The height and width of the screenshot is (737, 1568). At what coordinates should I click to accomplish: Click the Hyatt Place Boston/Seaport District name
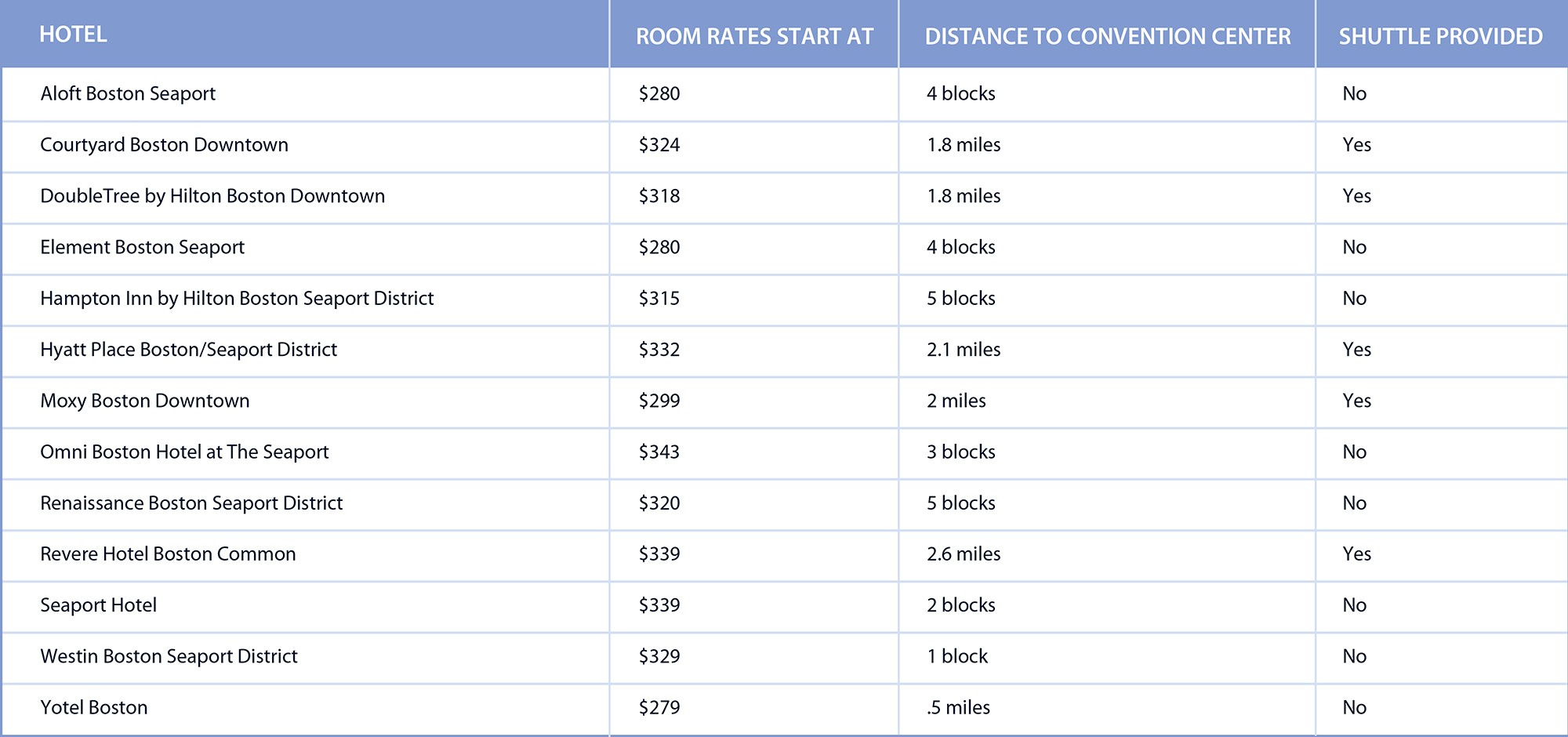click(x=188, y=350)
